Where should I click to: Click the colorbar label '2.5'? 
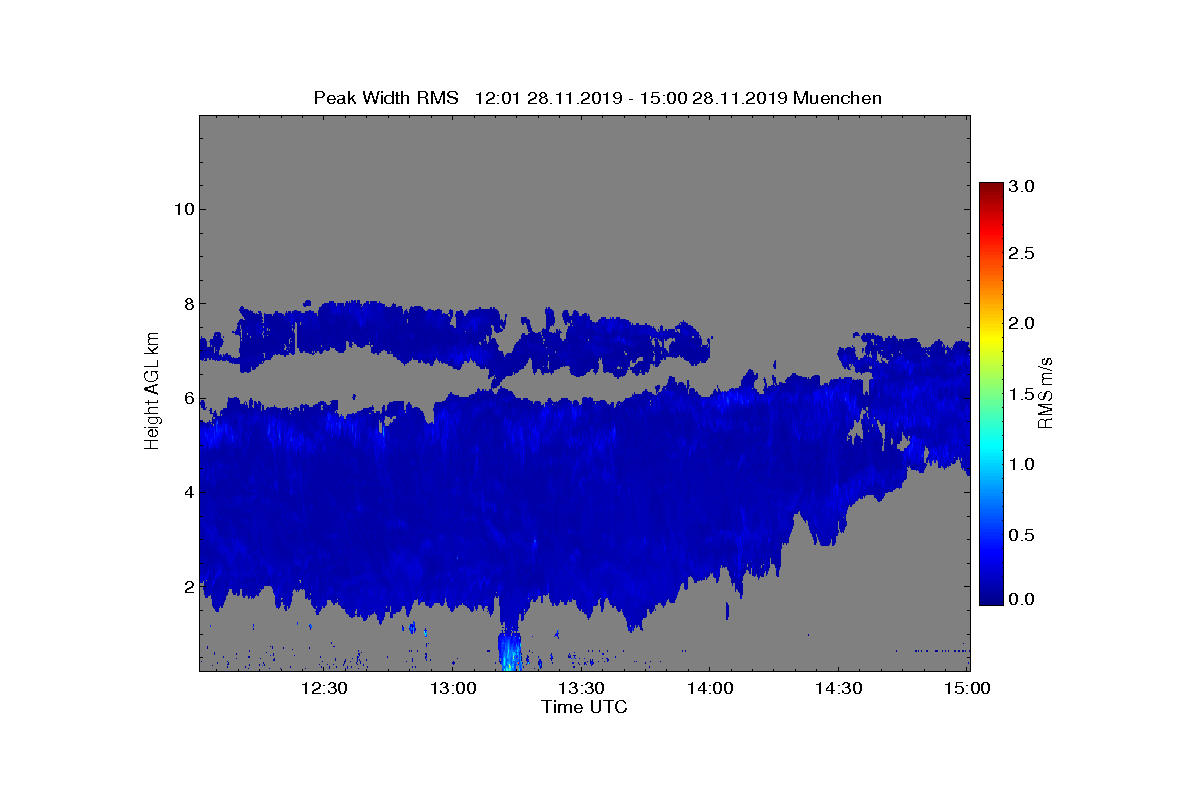[x=1022, y=254]
